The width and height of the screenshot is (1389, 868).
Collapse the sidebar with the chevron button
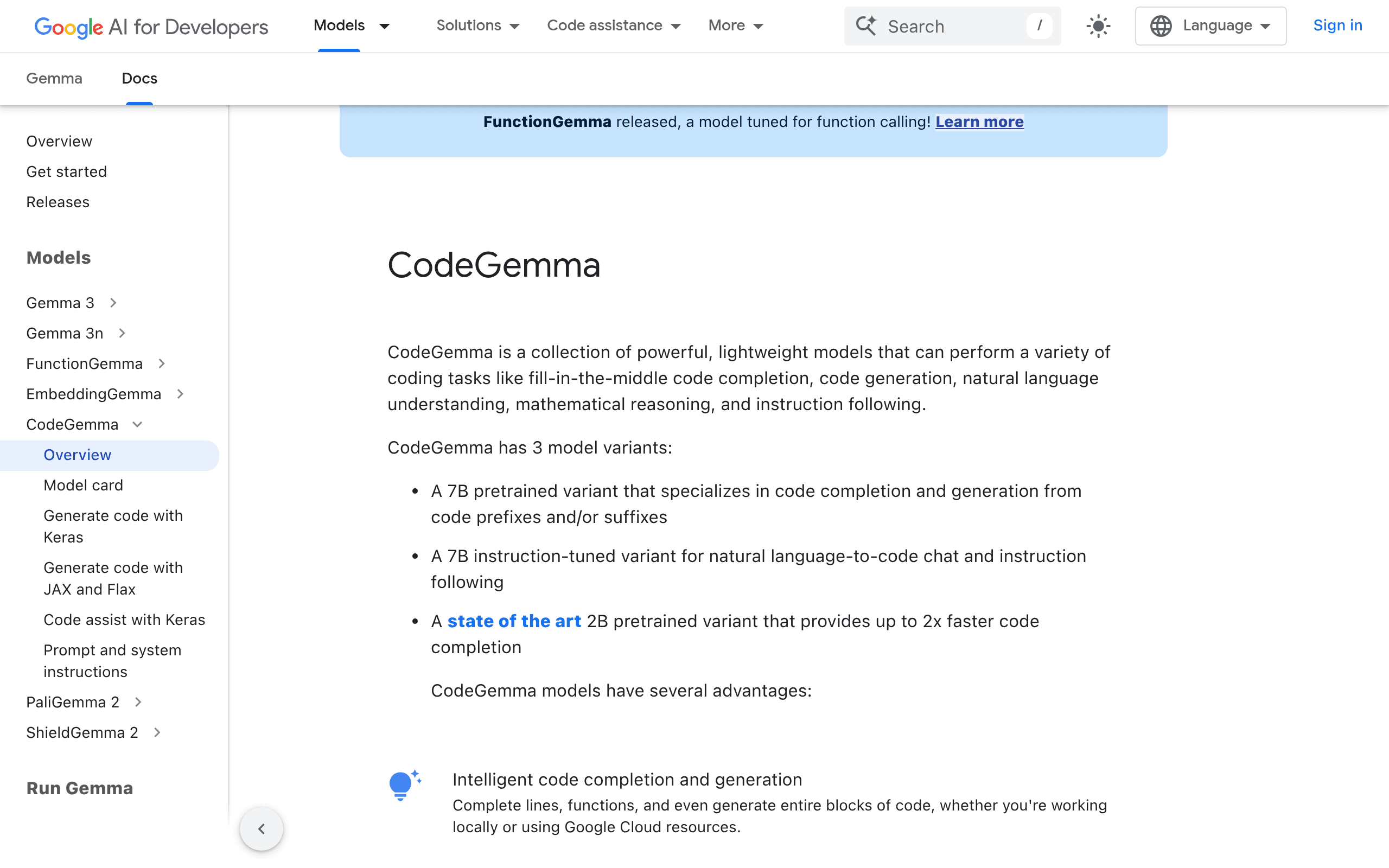[x=262, y=829]
